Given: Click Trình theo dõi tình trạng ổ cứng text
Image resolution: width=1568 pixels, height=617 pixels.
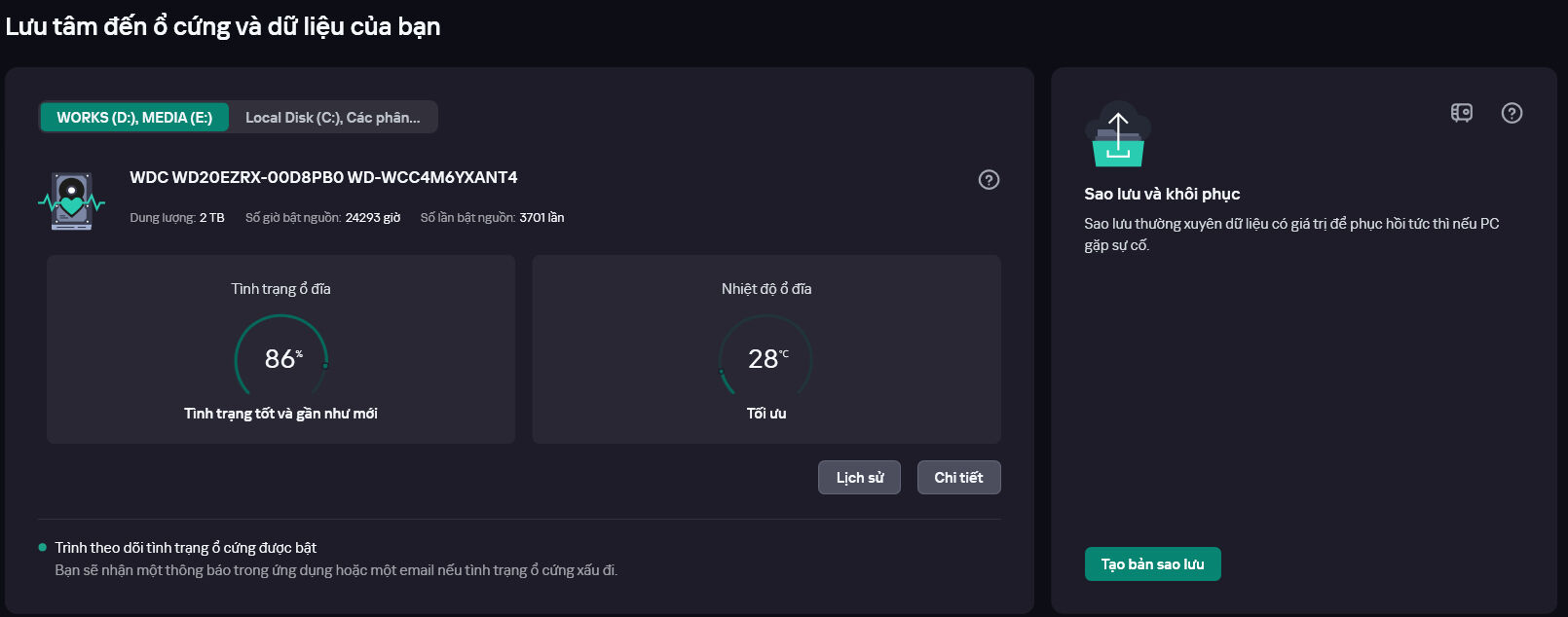Looking at the screenshot, I should coord(185,547).
